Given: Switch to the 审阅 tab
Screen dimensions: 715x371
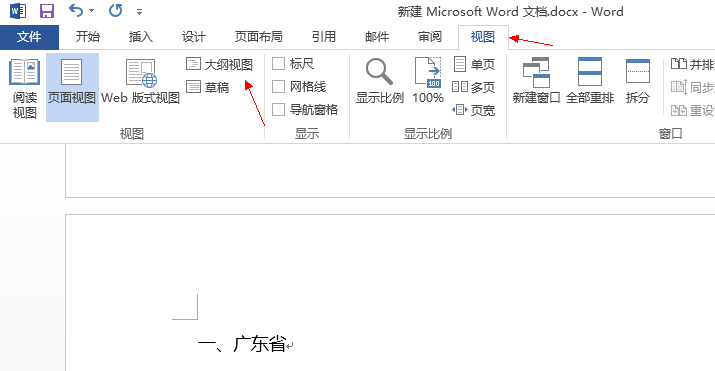Looking at the screenshot, I should click(430, 36).
